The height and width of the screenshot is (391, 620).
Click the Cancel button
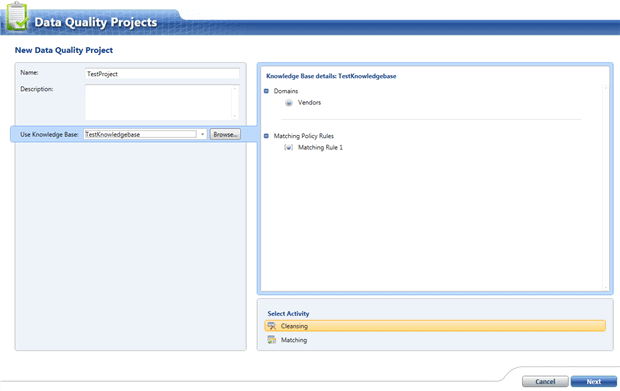(x=545, y=382)
